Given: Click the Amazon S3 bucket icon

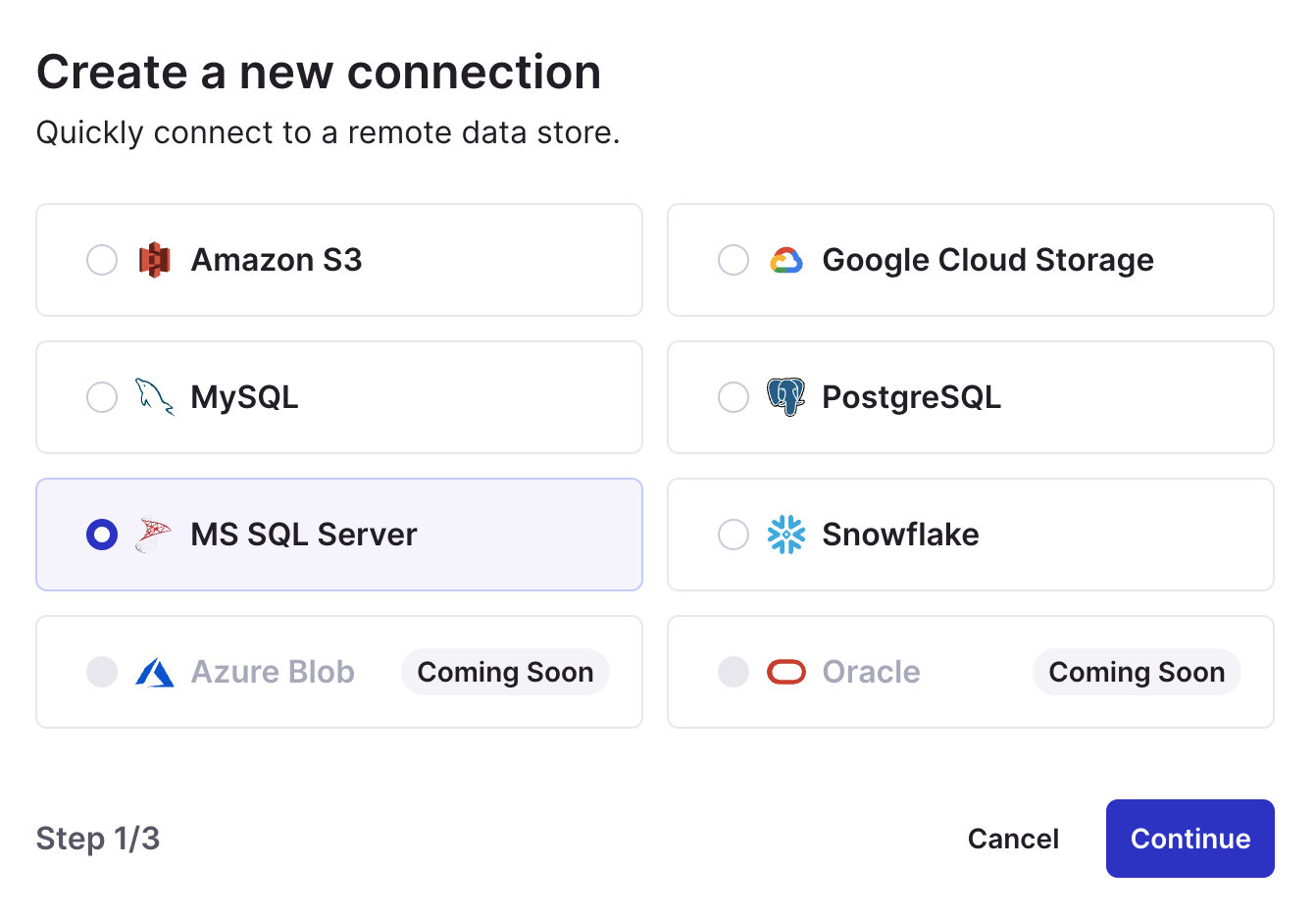Looking at the screenshot, I should pyautogui.click(x=154, y=260).
